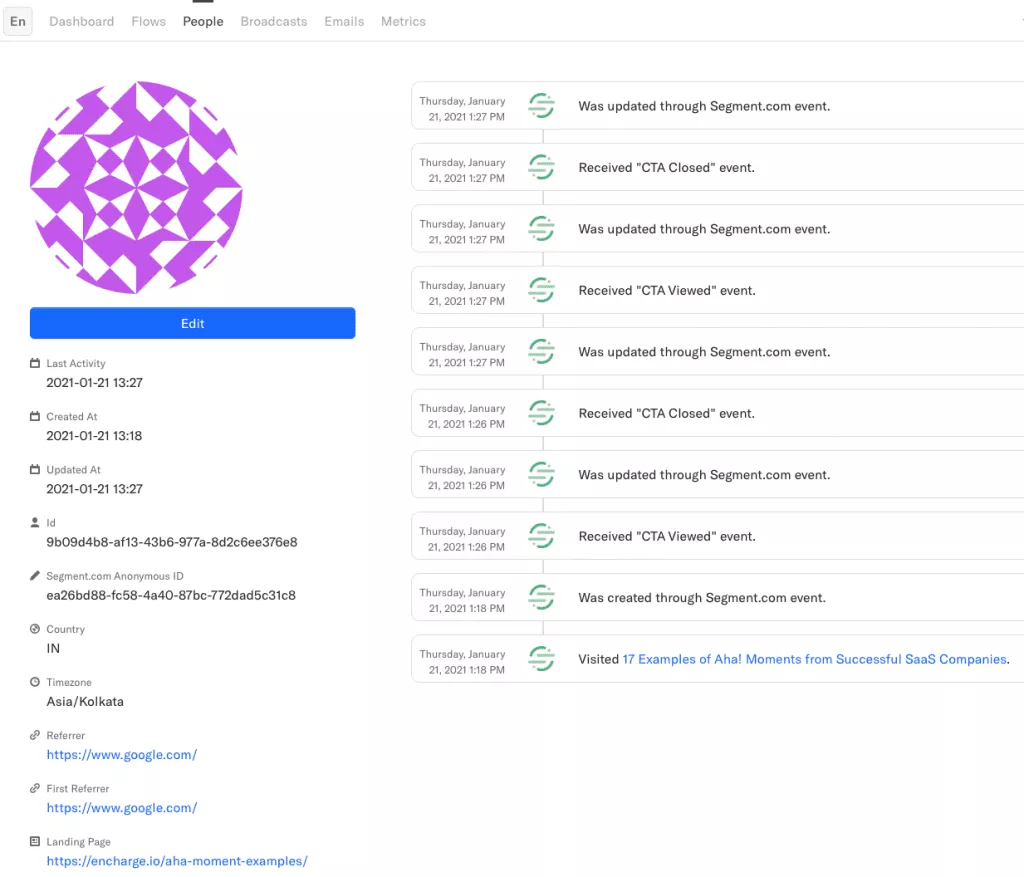Screen dimensions: 1024x877
Task: Select the People tab
Action: click(203, 22)
